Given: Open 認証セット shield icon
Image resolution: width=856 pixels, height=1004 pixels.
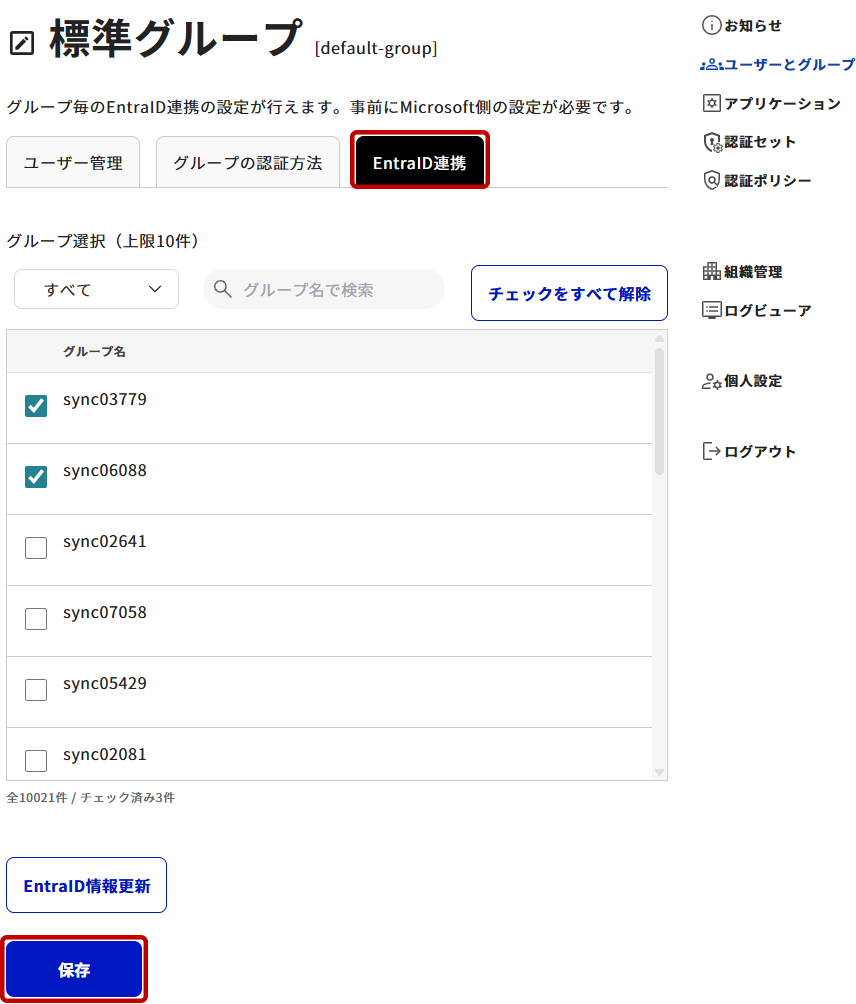Looking at the screenshot, I should 712,142.
